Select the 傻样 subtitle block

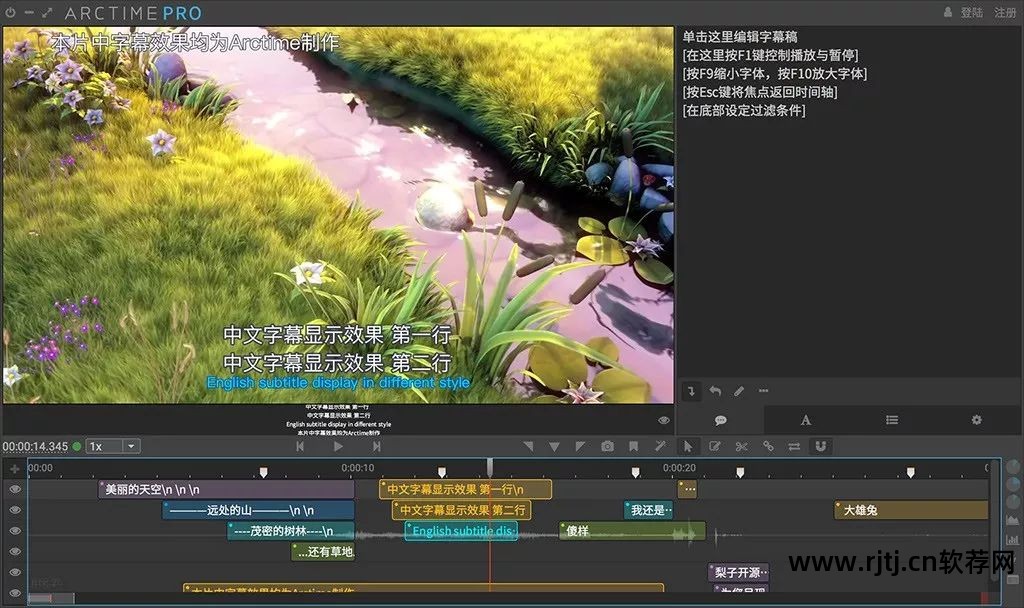632,531
